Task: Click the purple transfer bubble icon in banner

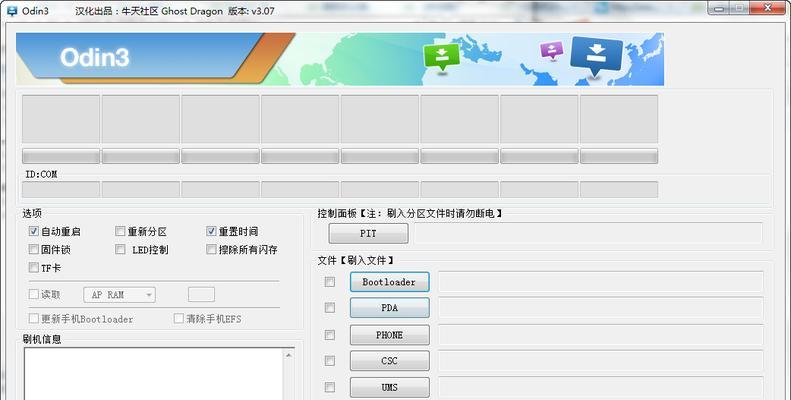Action: point(552,50)
